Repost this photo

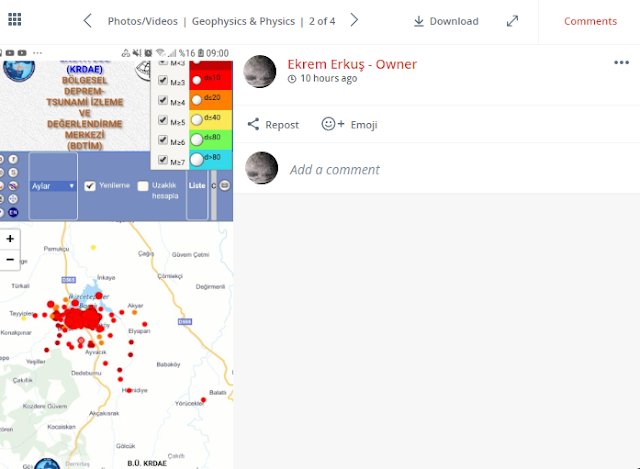coord(273,124)
